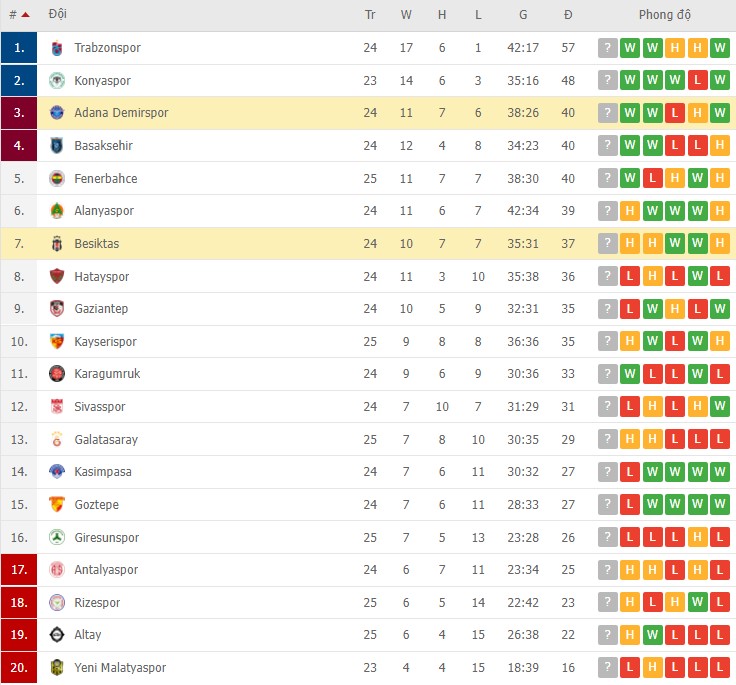
Task: Click the Phong độ column header
Action: 665,15
